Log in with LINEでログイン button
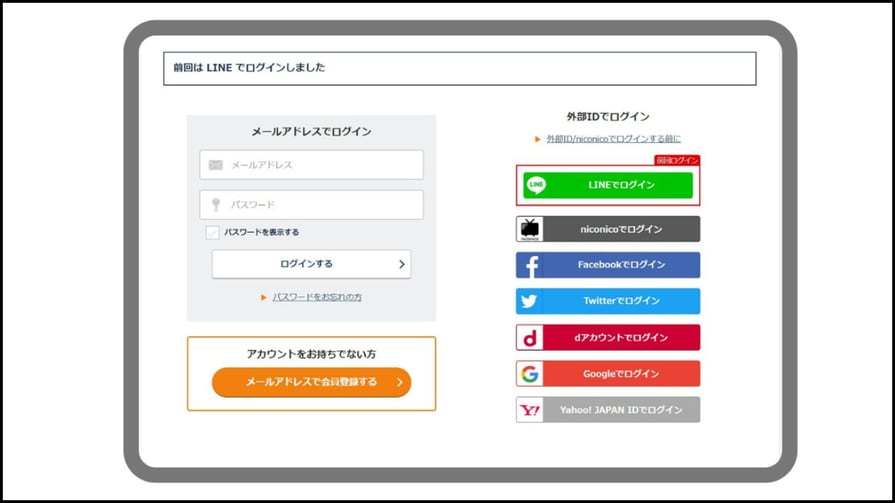895x503 pixels. 608,185
